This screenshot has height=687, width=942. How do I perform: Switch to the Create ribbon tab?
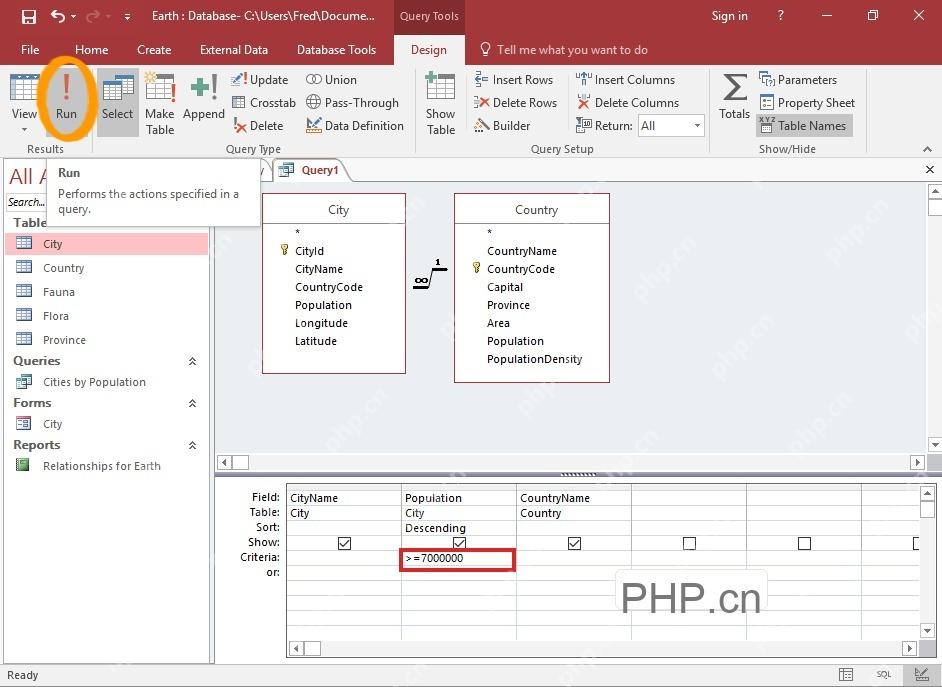(154, 50)
